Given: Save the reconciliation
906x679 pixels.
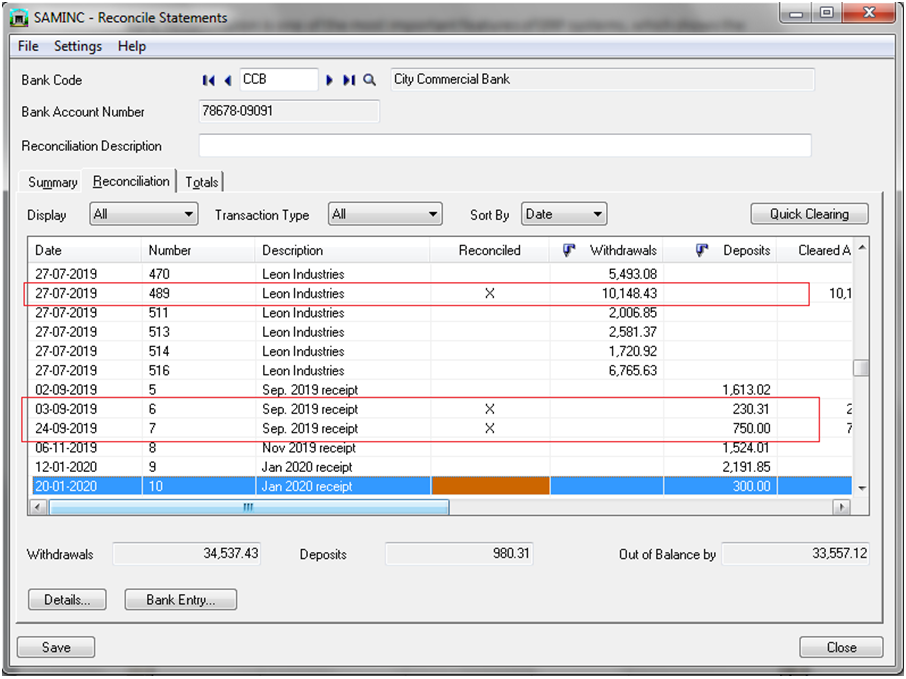Looking at the screenshot, I should point(56,647).
